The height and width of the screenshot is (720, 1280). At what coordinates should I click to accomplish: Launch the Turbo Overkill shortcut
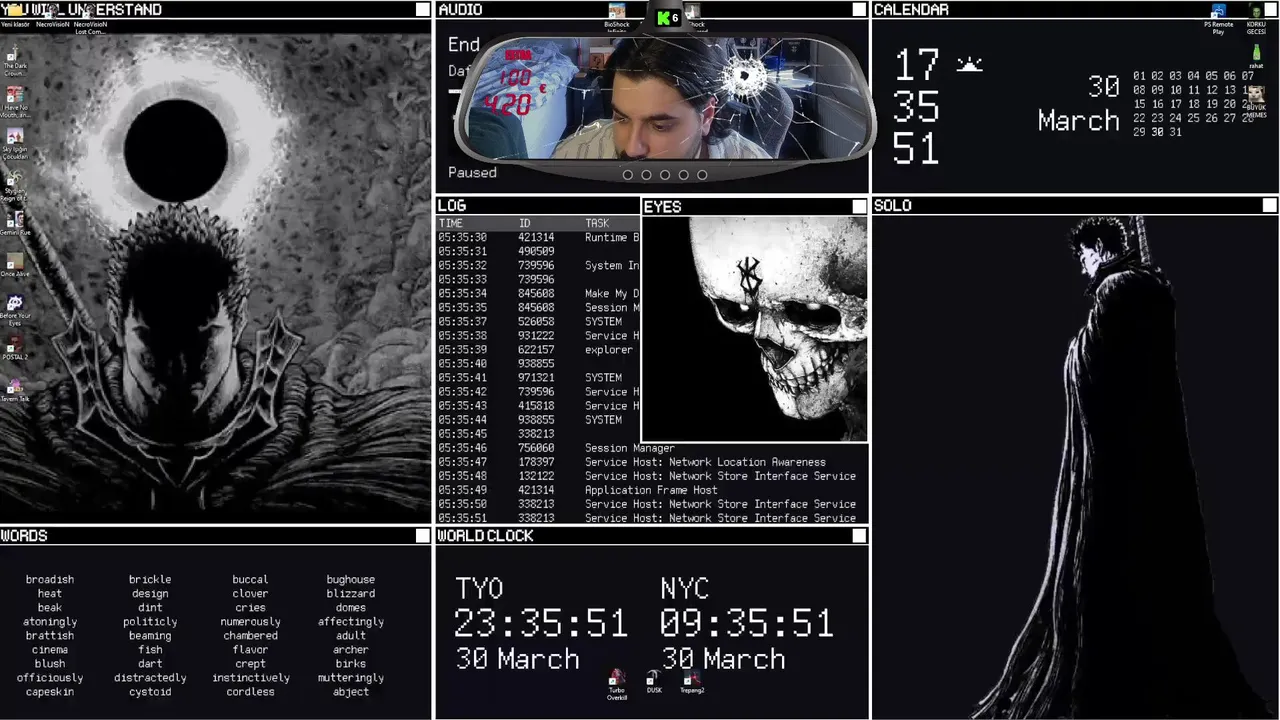[617, 684]
